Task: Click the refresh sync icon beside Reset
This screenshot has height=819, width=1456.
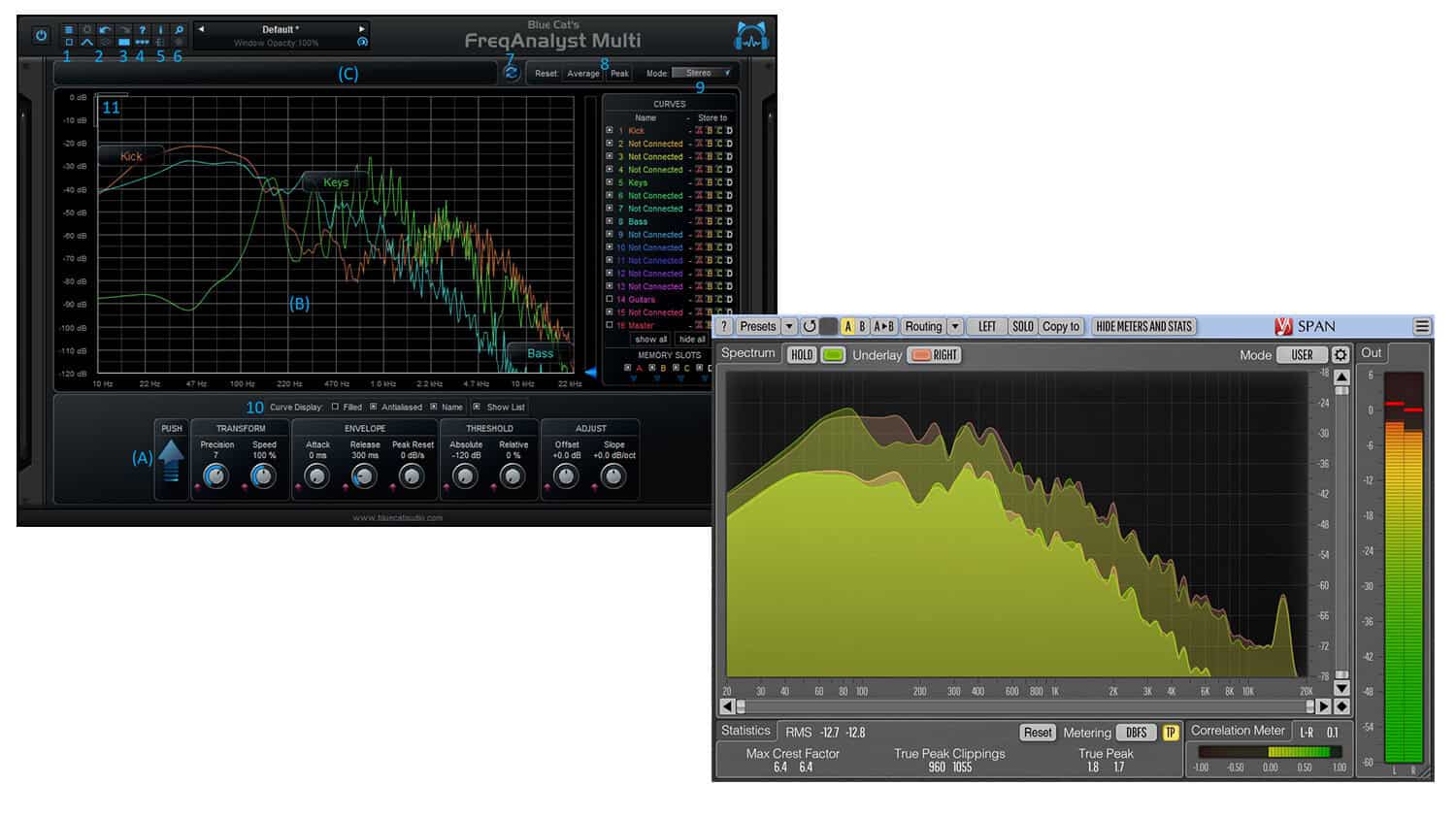Action: coord(511,73)
